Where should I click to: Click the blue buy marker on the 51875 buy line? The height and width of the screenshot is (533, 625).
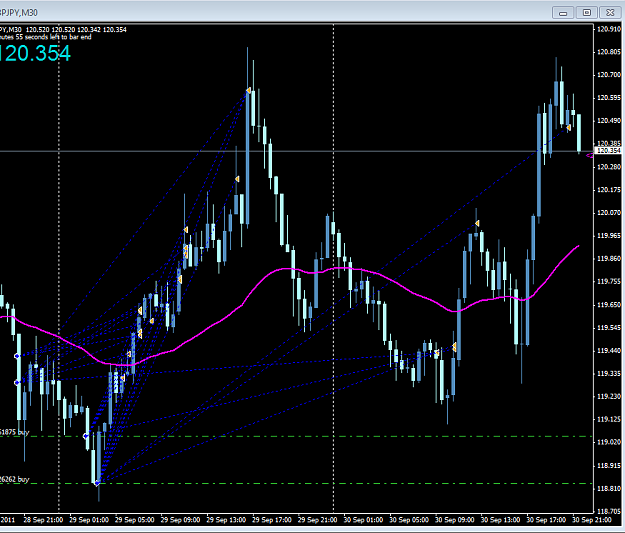[x=86, y=436]
